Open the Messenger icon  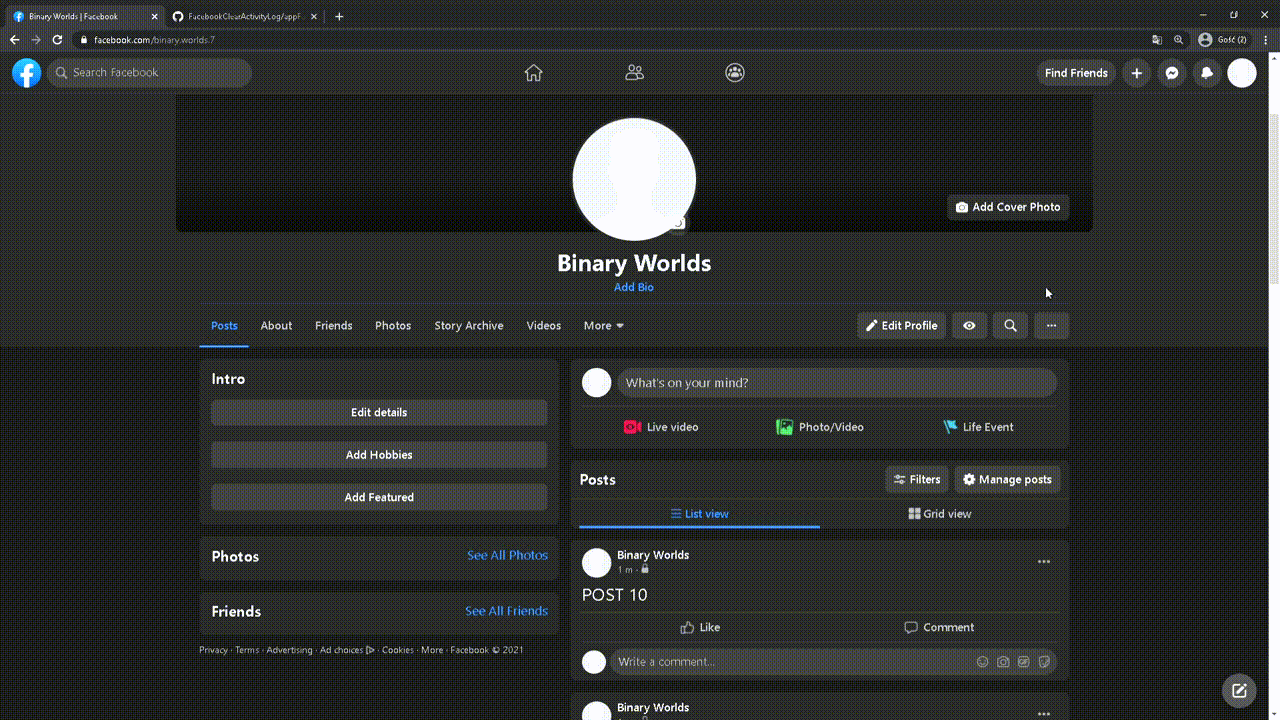coord(1172,73)
